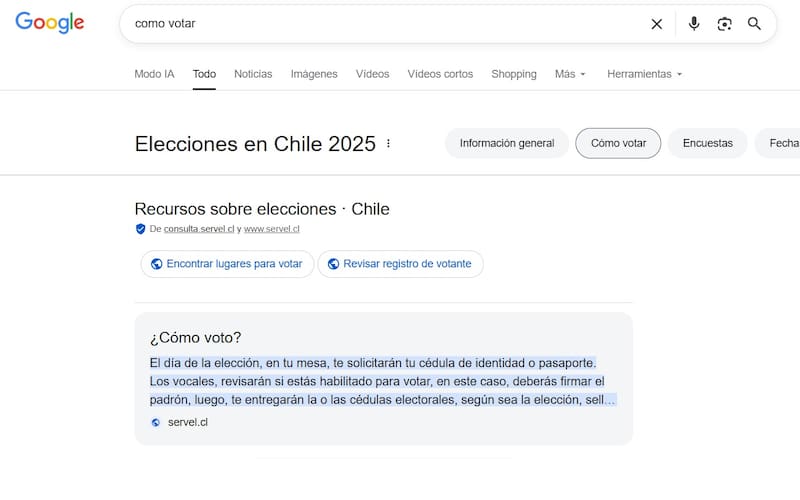Clear the search text with X icon
800x500 pixels.
(657, 24)
